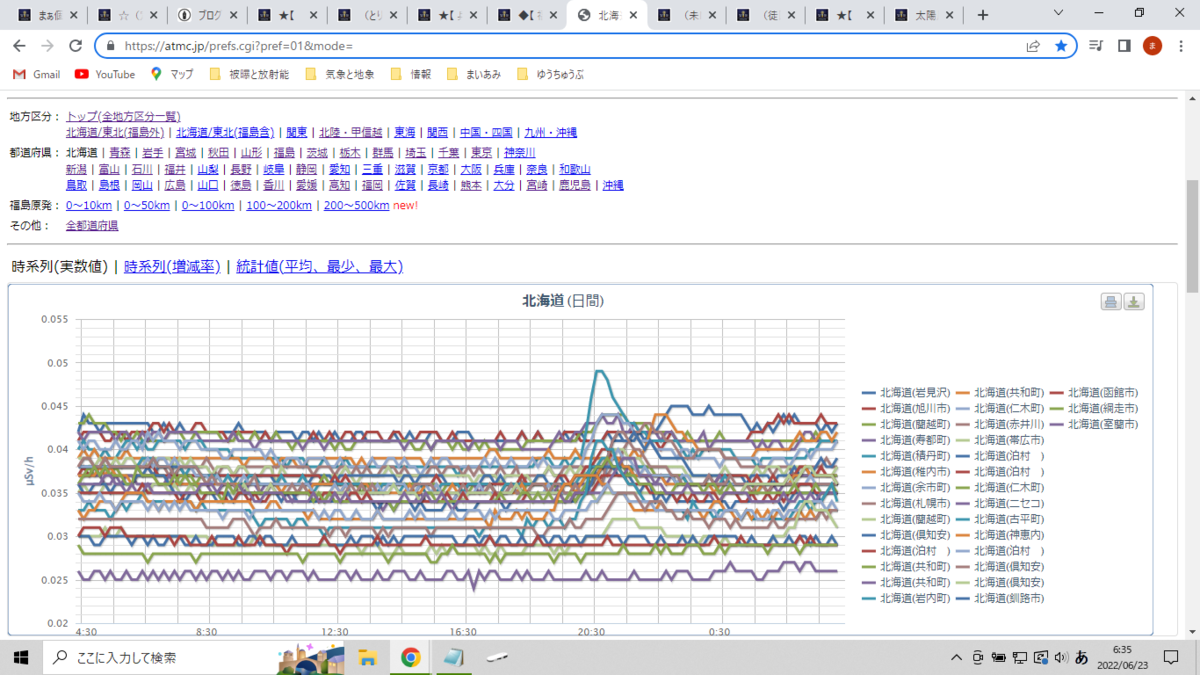Open マップ bookmark
This screenshot has width=1200, height=675.
click(172, 74)
